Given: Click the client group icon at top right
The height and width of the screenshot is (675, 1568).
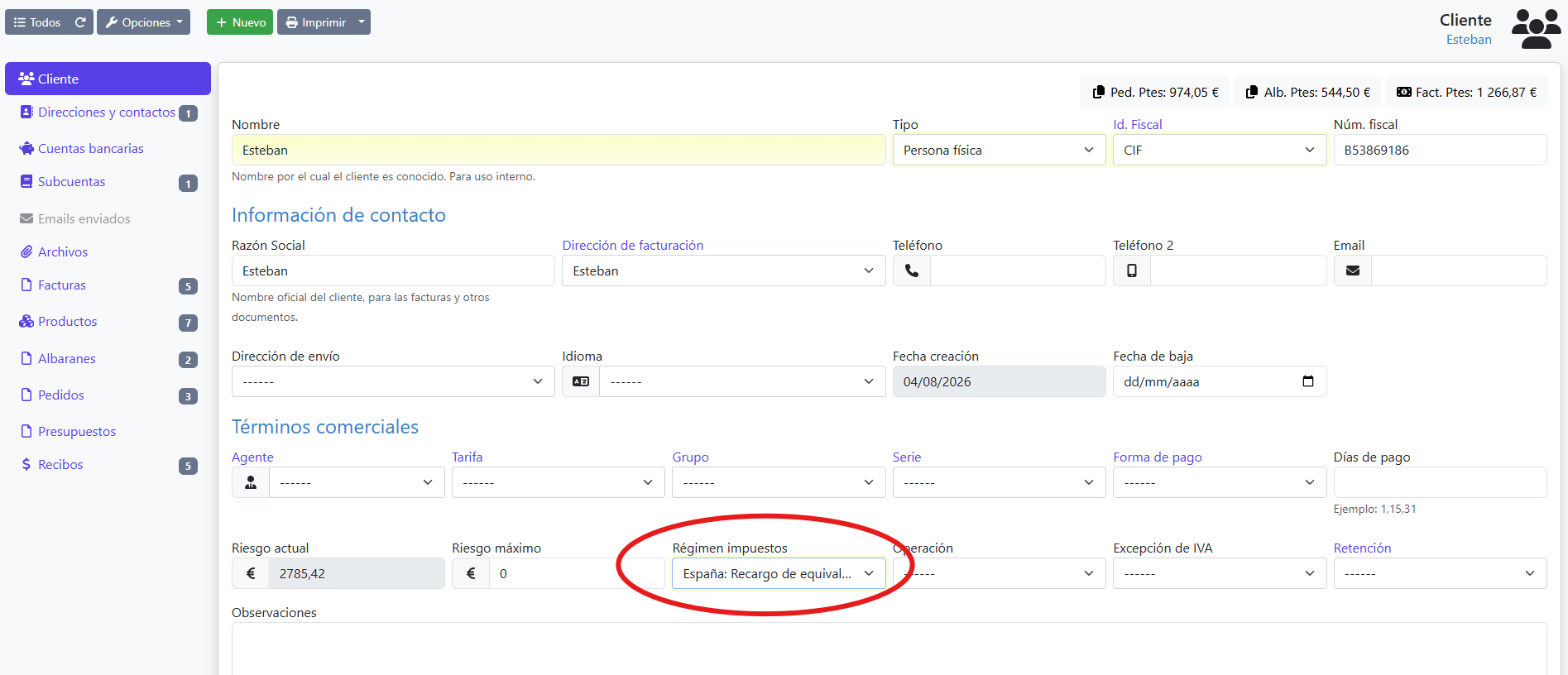Looking at the screenshot, I should pos(1536,29).
